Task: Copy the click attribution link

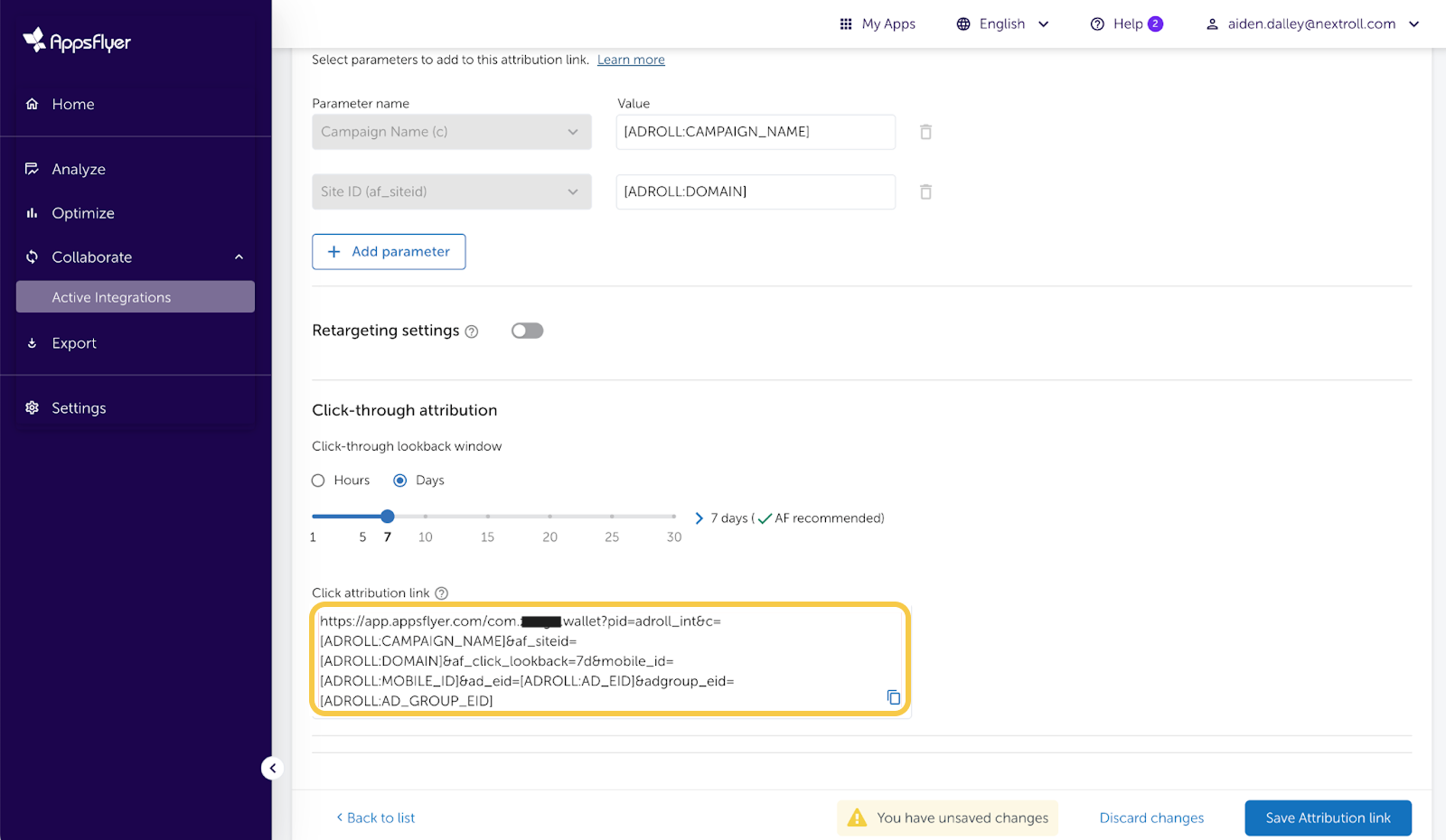Action: pyautogui.click(x=893, y=697)
